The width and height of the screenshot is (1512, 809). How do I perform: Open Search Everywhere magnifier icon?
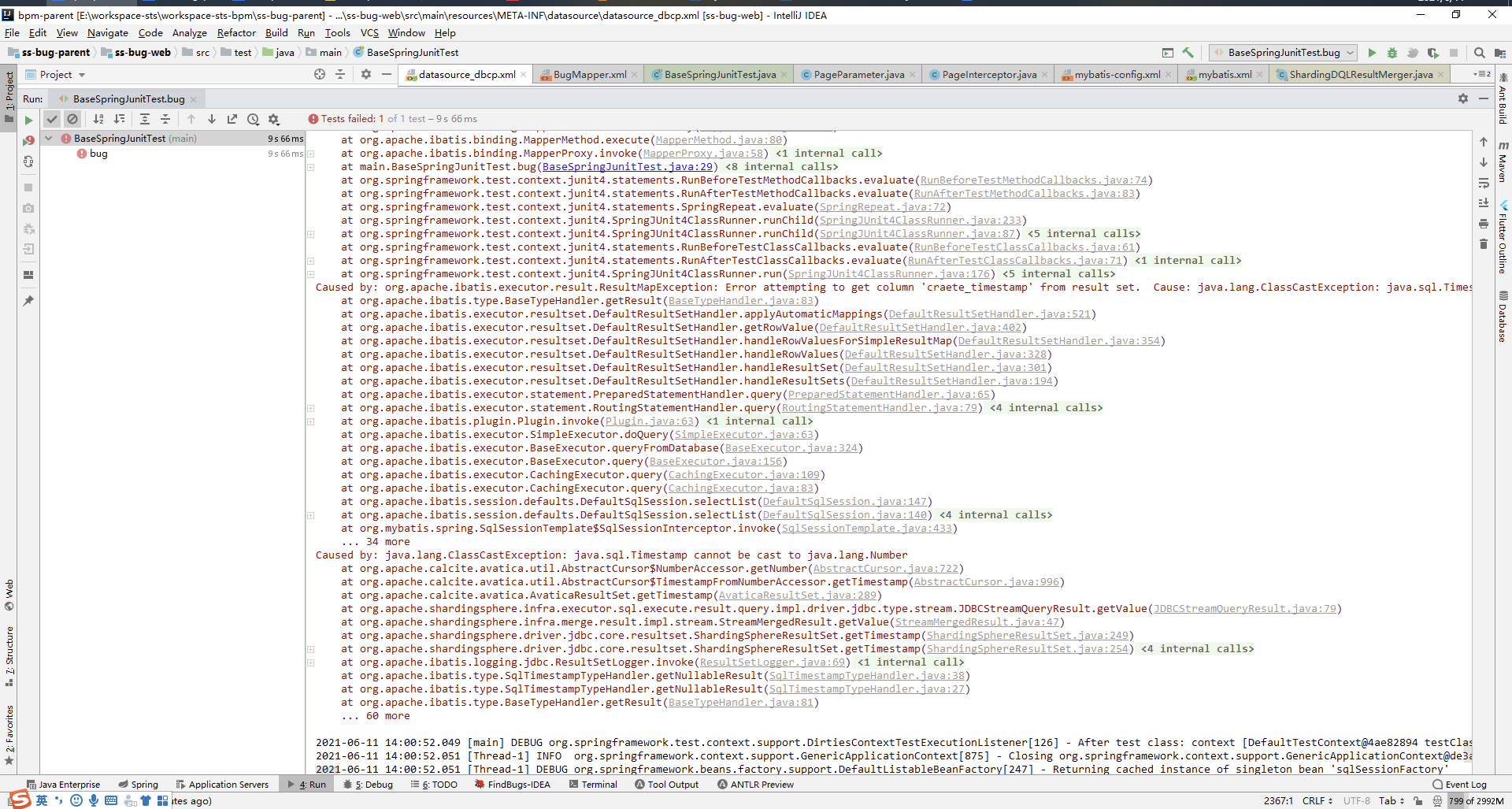pos(1480,53)
